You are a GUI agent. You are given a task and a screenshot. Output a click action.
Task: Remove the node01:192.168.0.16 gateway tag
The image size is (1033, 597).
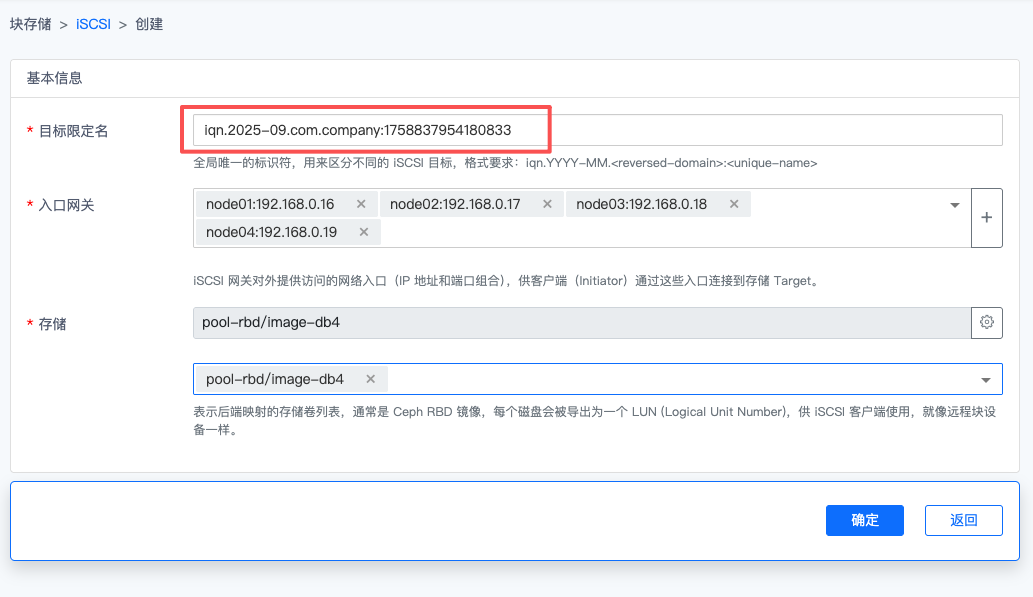pos(362,204)
